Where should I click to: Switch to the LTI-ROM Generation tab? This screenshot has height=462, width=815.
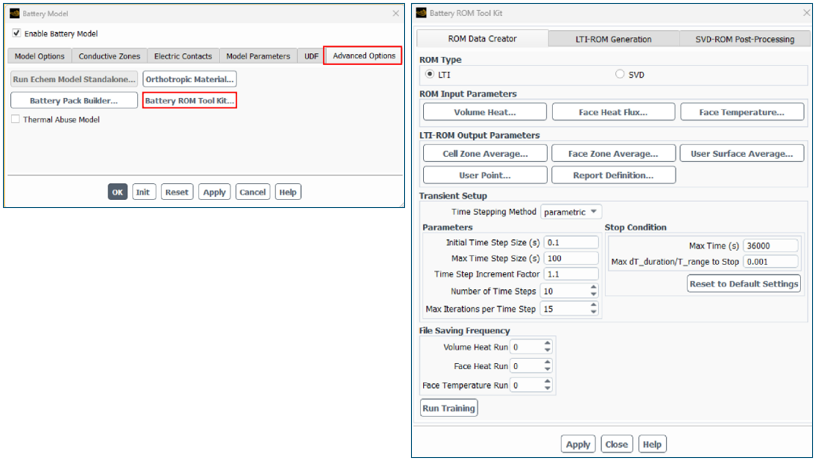pyautogui.click(x=613, y=39)
